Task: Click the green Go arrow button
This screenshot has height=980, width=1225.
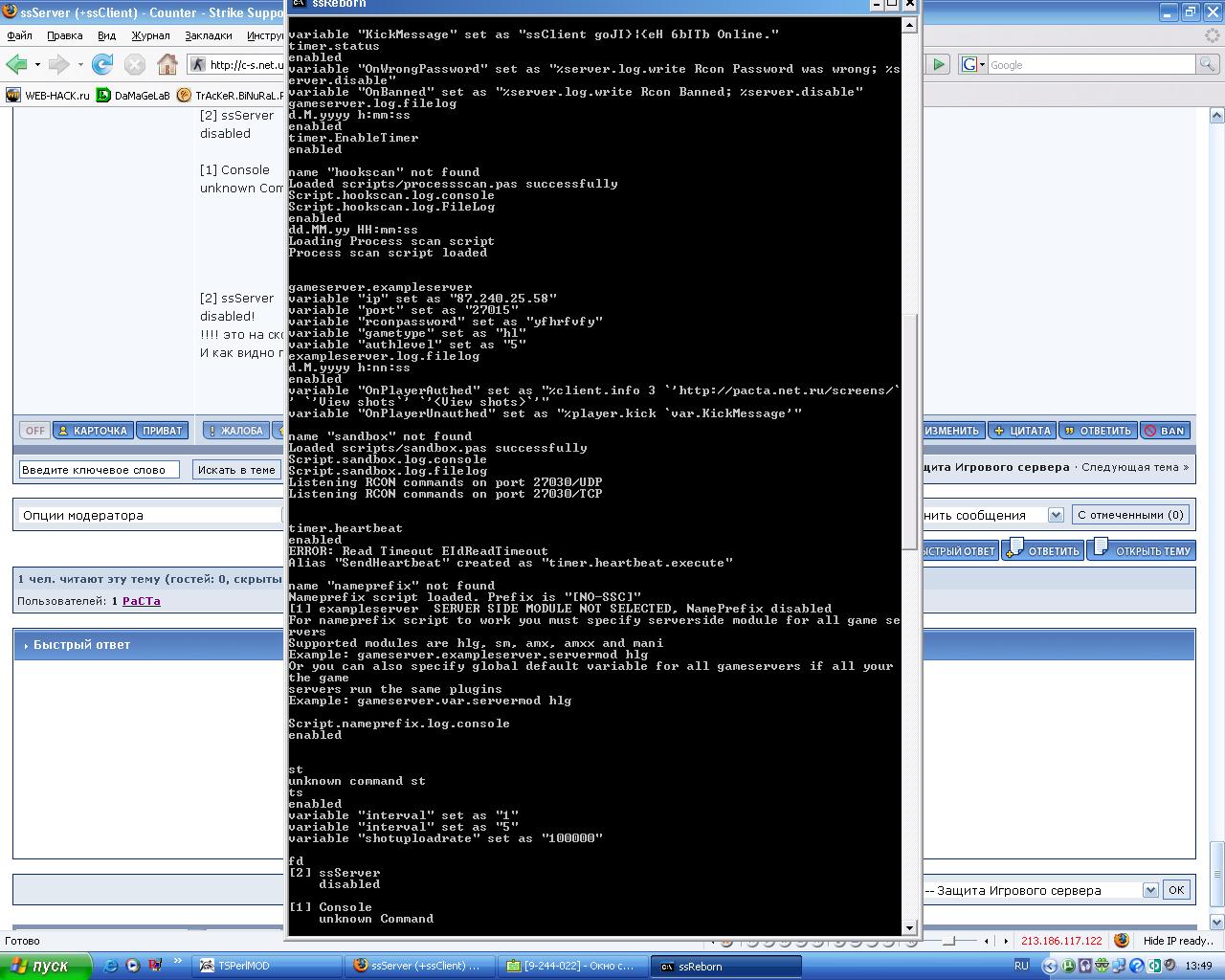Action: (938, 64)
